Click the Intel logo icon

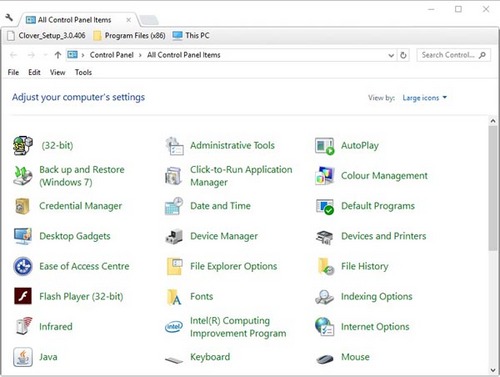click(x=174, y=327)
